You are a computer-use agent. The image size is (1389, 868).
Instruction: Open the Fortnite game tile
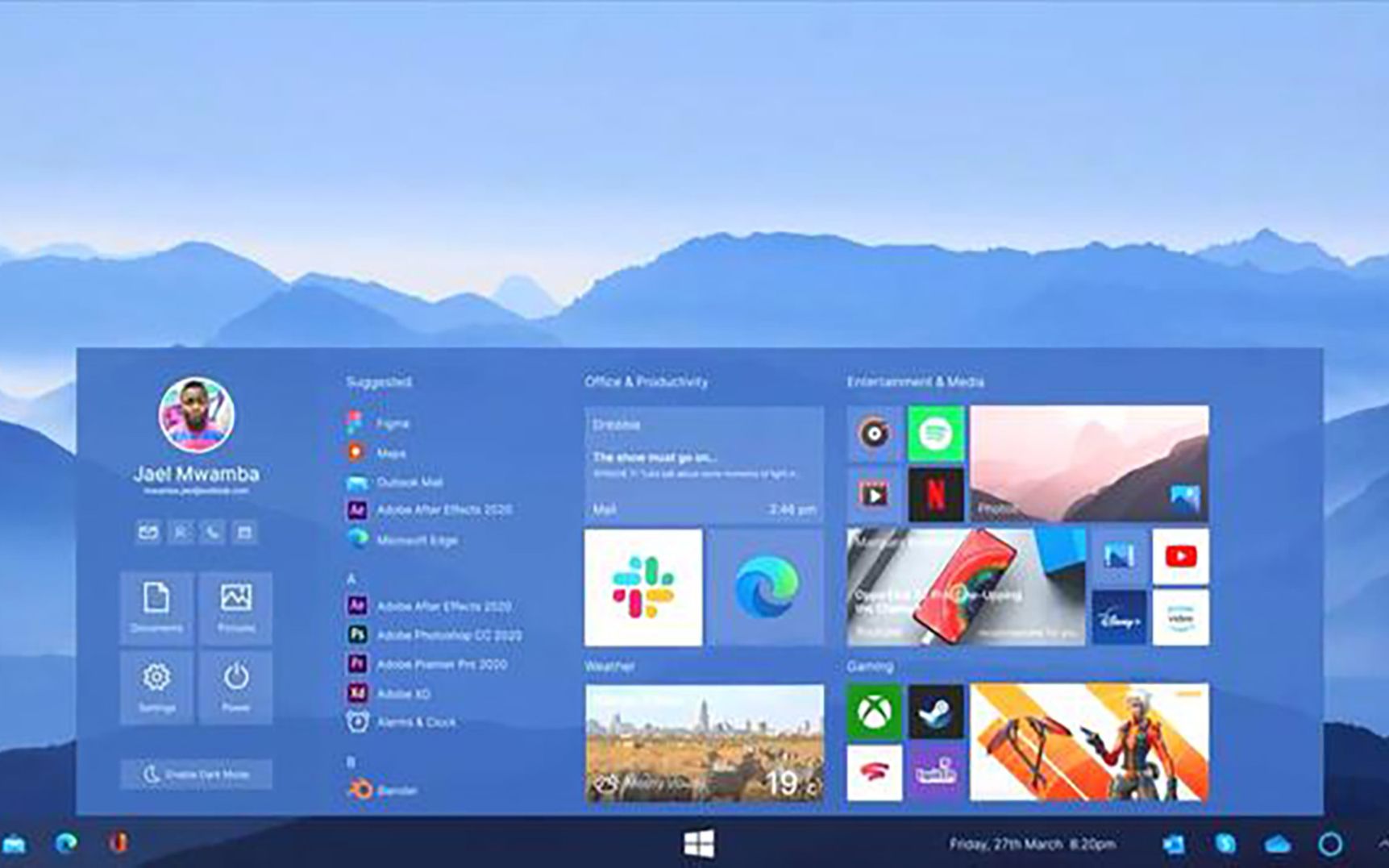click(1089, 742)
